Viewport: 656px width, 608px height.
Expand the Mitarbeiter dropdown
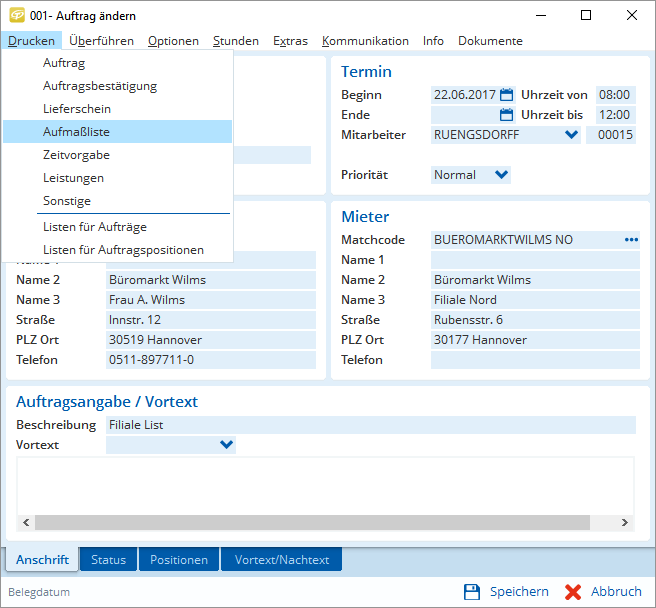click(571, 135)
